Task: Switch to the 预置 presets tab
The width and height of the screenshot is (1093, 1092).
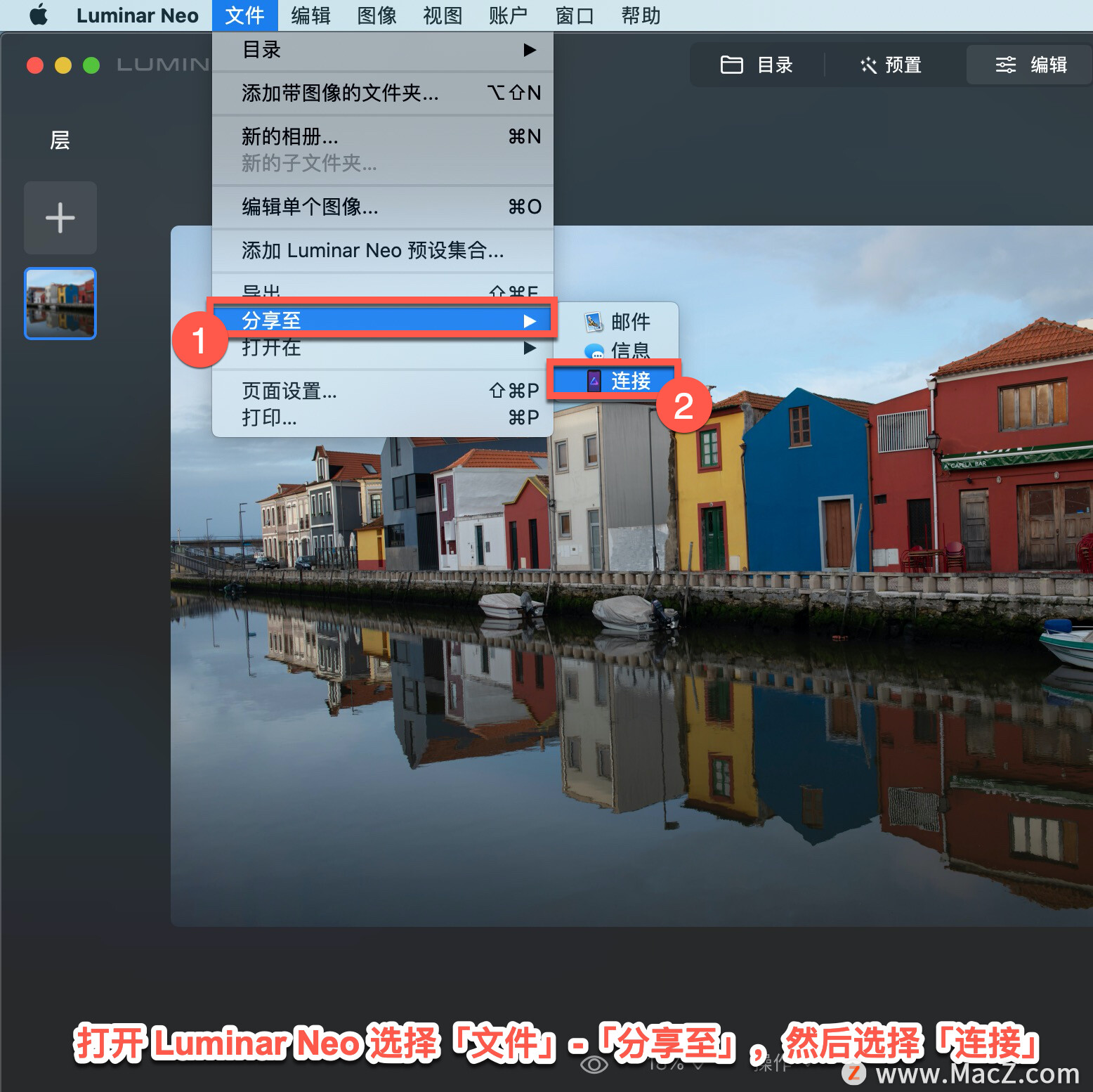Action: 891,65
